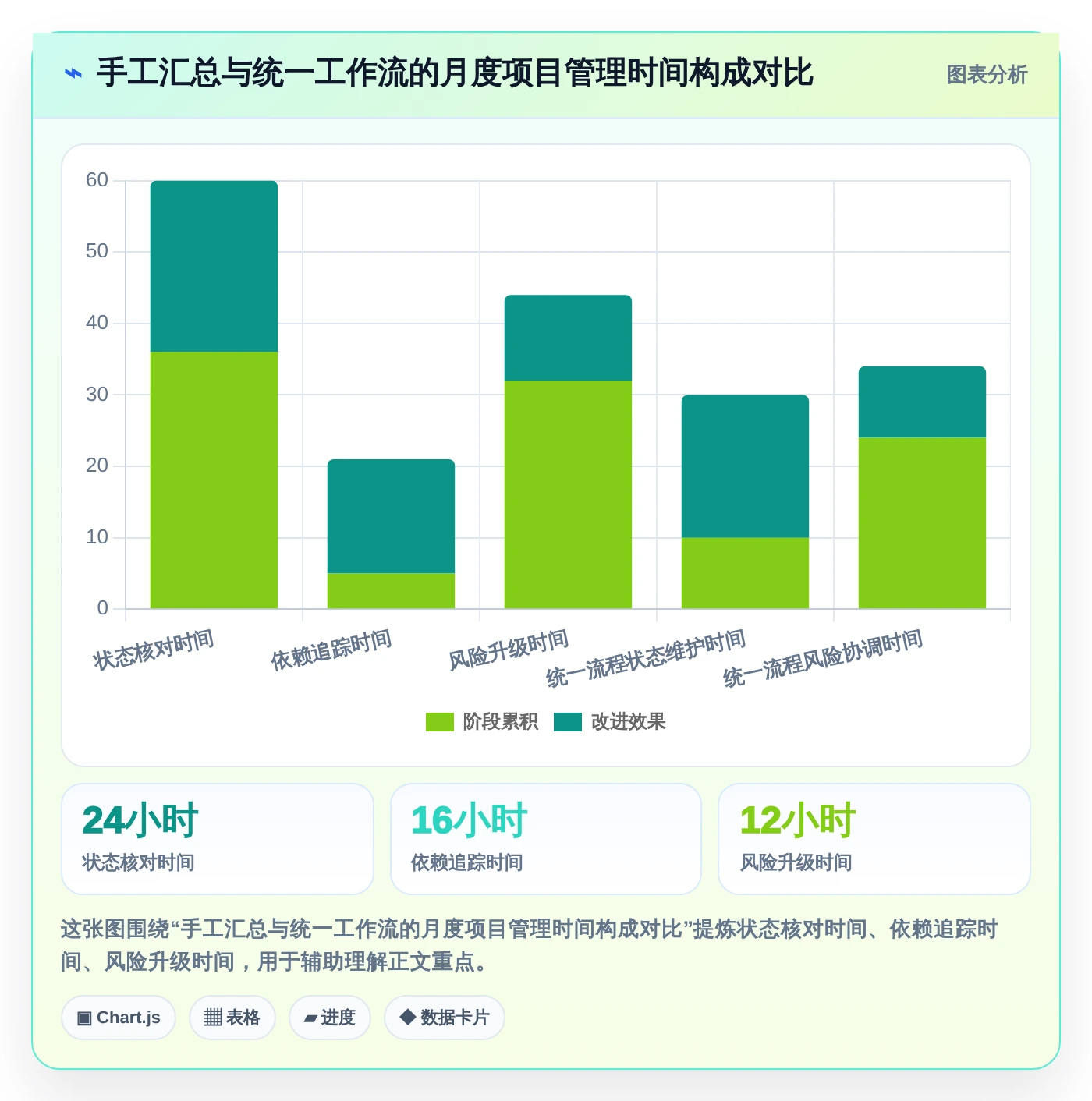Image resolution: width=1092 pixels, height=1101 pixels.
Task: Click the green segment of the 依赖追踪时间 bar
Action: (x=391, y=591)
